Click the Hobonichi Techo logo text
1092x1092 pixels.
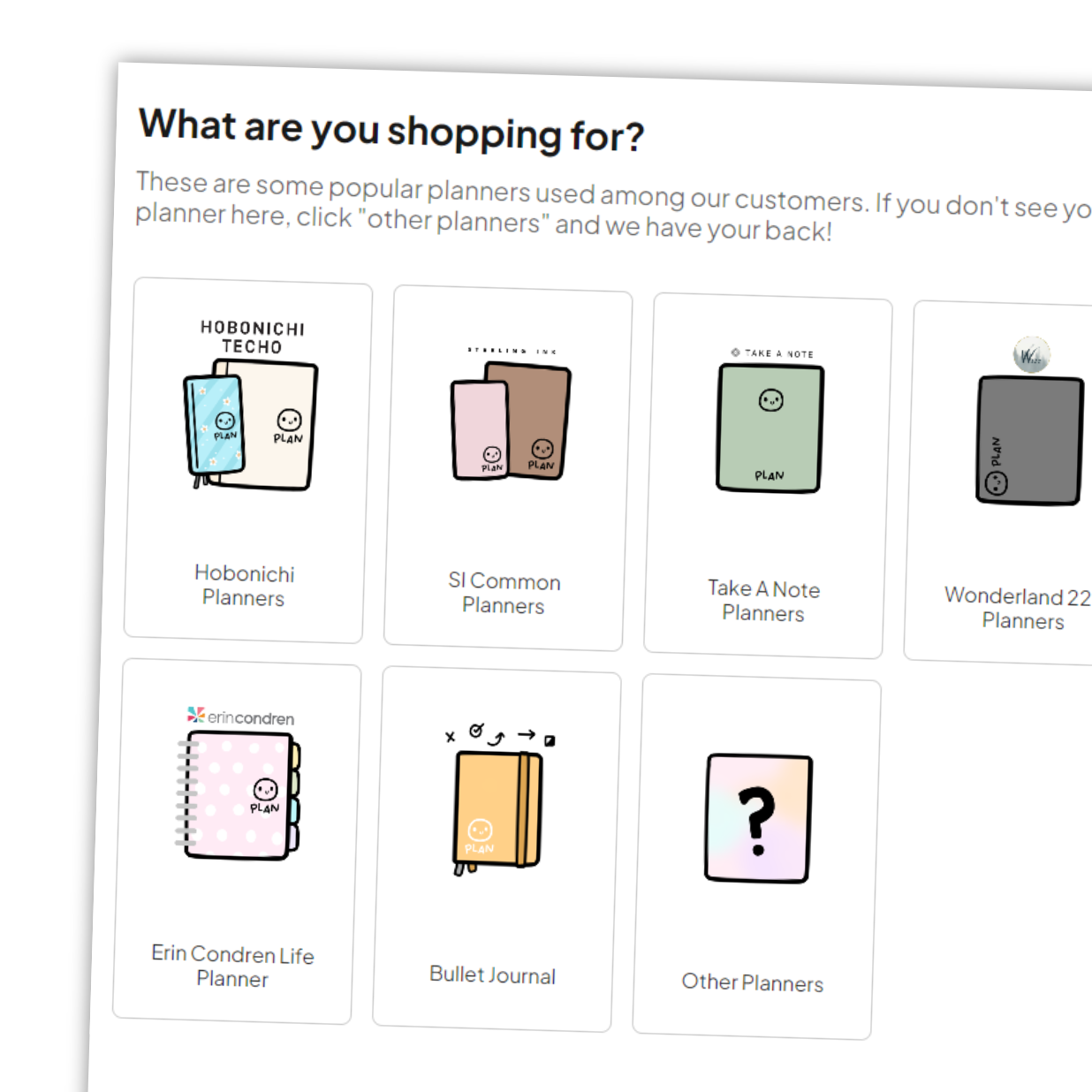point(253,337)
